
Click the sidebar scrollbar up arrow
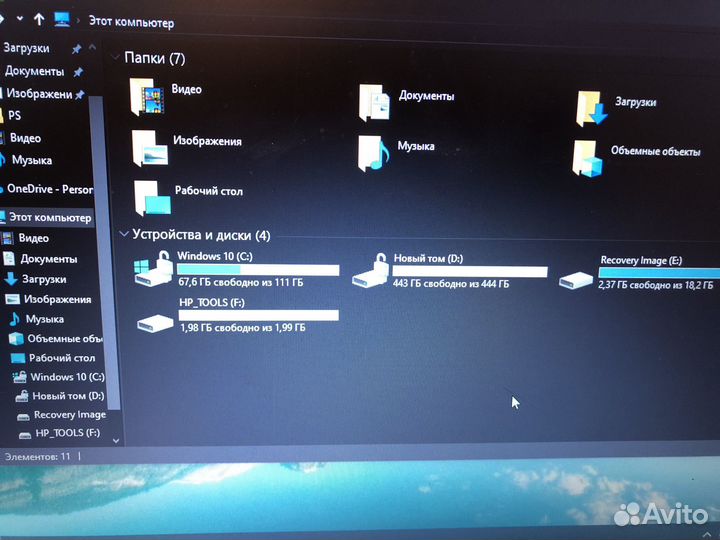point(92,47)
